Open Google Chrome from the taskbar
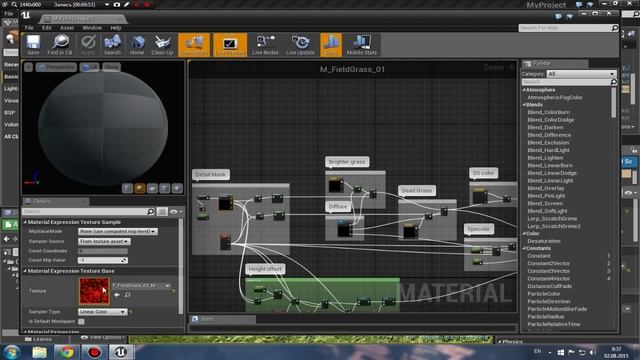This screenshot has width=640, height=360. pyautogui.click(x=66, y=352)
